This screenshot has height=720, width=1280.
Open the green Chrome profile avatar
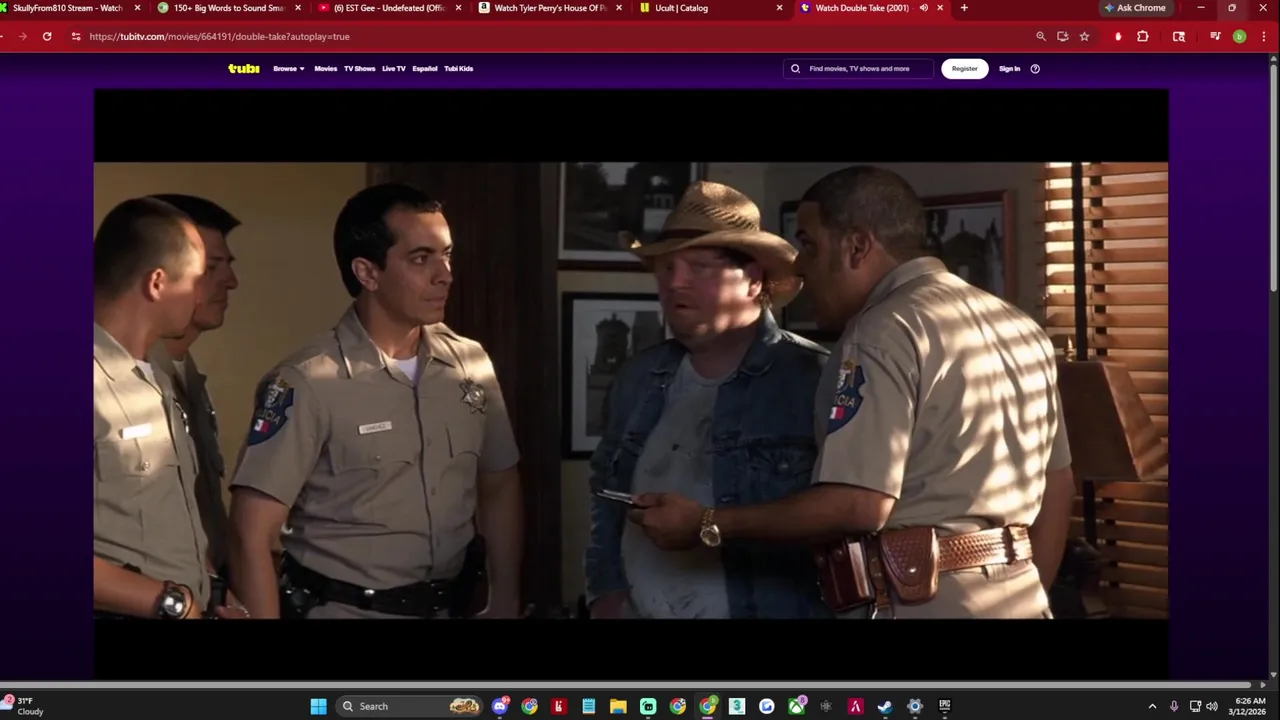pyautogui.click(x=1239, y=36)
